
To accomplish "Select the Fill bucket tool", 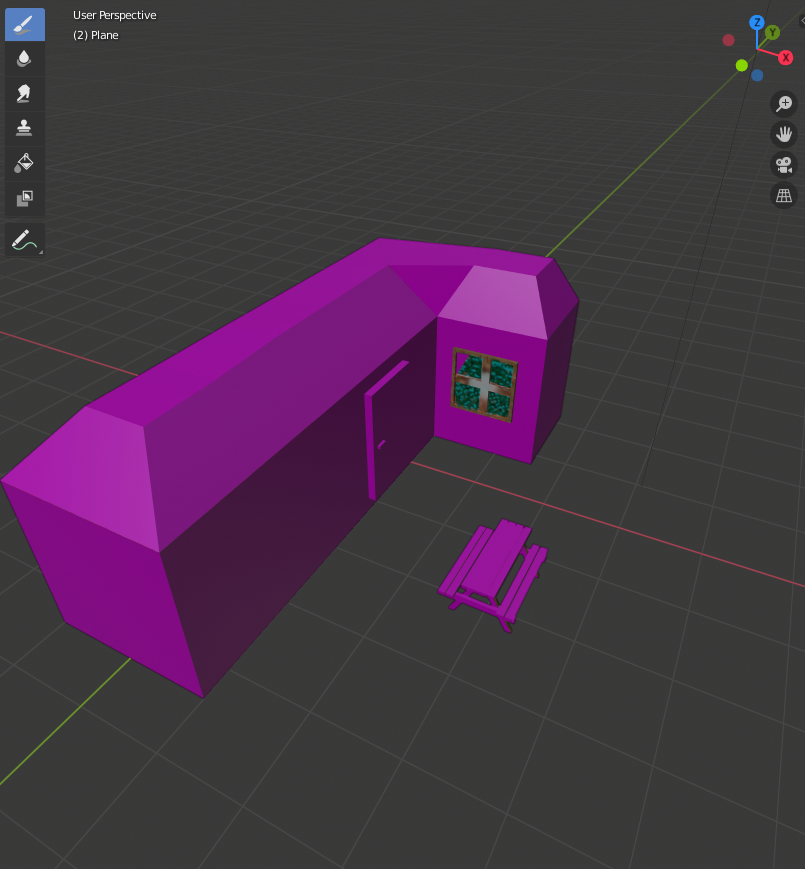I will pyautogui.click(x=24, y=162).
